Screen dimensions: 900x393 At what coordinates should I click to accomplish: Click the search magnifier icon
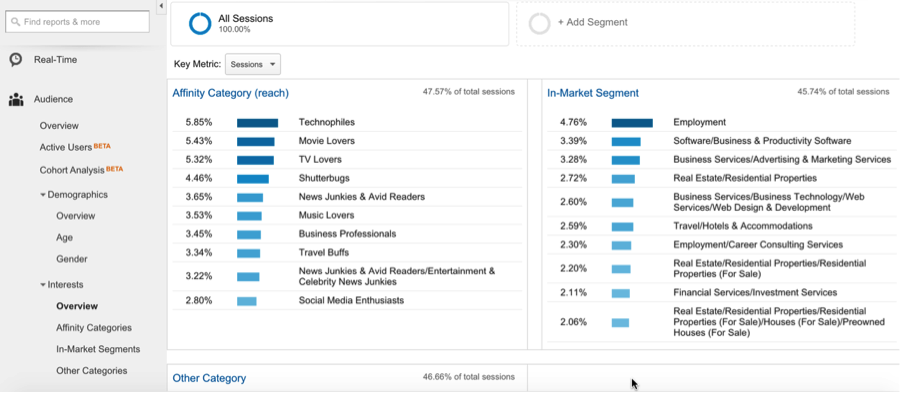coord(15,22)
